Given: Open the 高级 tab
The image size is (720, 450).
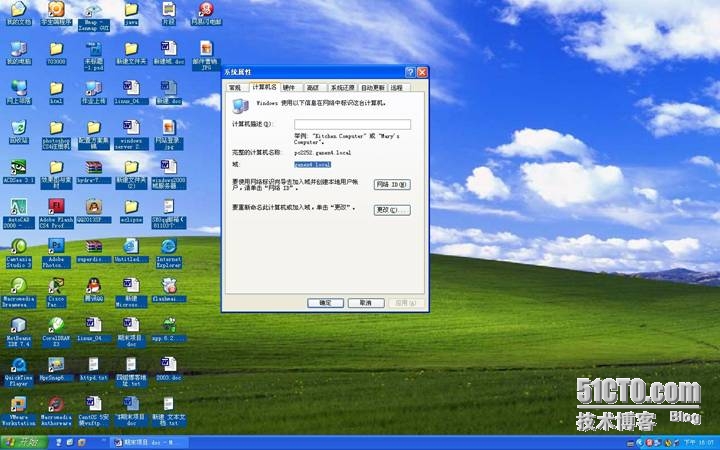Looking at the screenshot, I should [x=313, y=87].
